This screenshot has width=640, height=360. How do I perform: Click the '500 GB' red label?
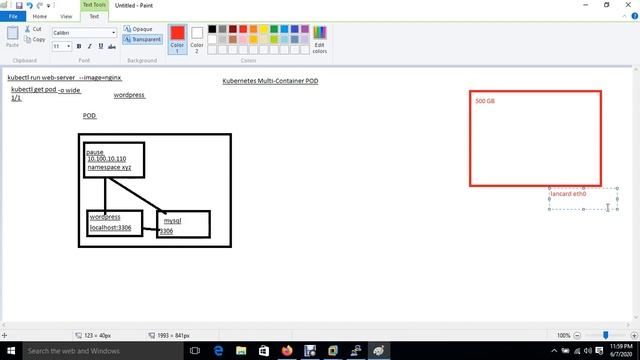(x=485, y=101)
